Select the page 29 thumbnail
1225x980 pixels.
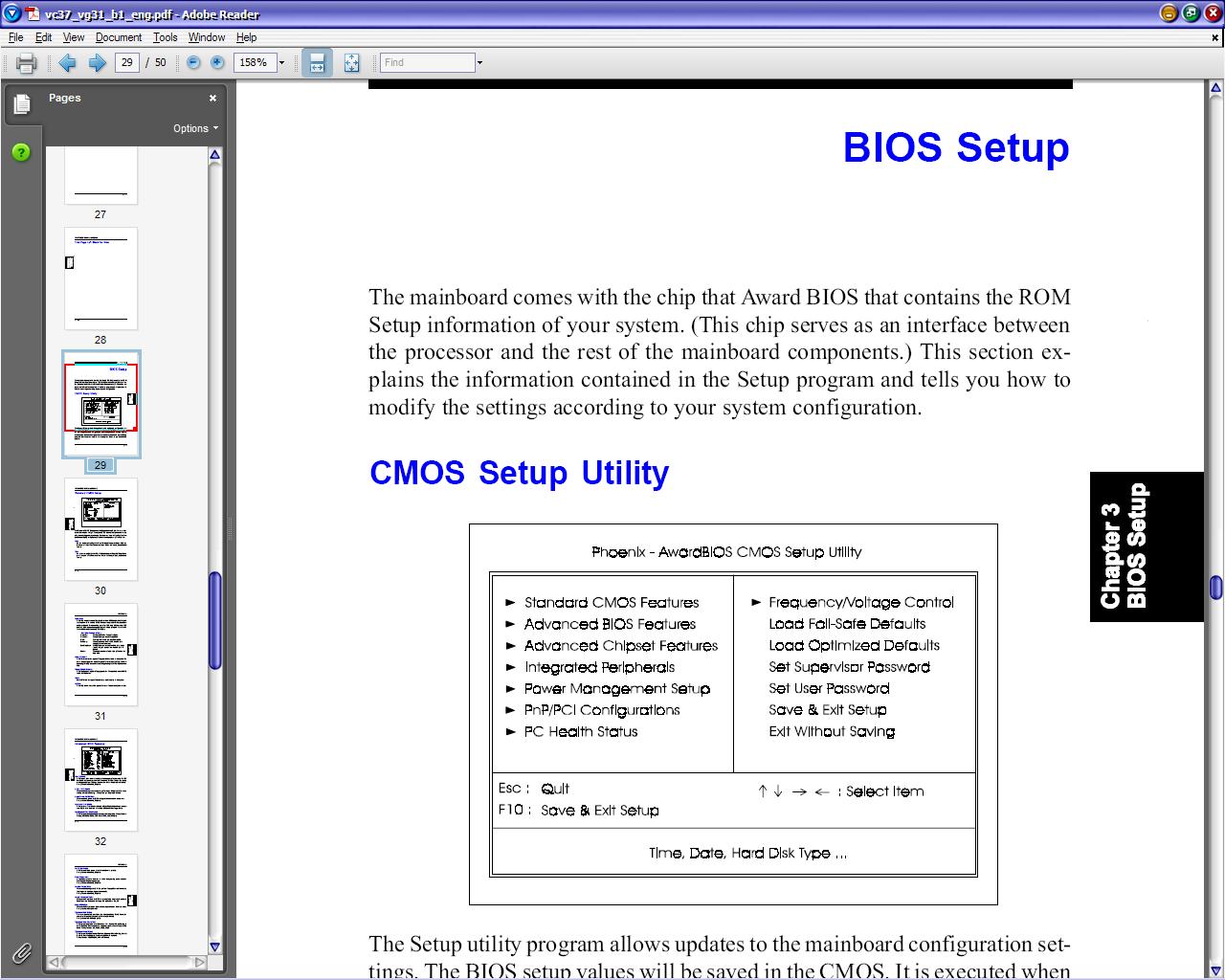click(x=100, y=404)
